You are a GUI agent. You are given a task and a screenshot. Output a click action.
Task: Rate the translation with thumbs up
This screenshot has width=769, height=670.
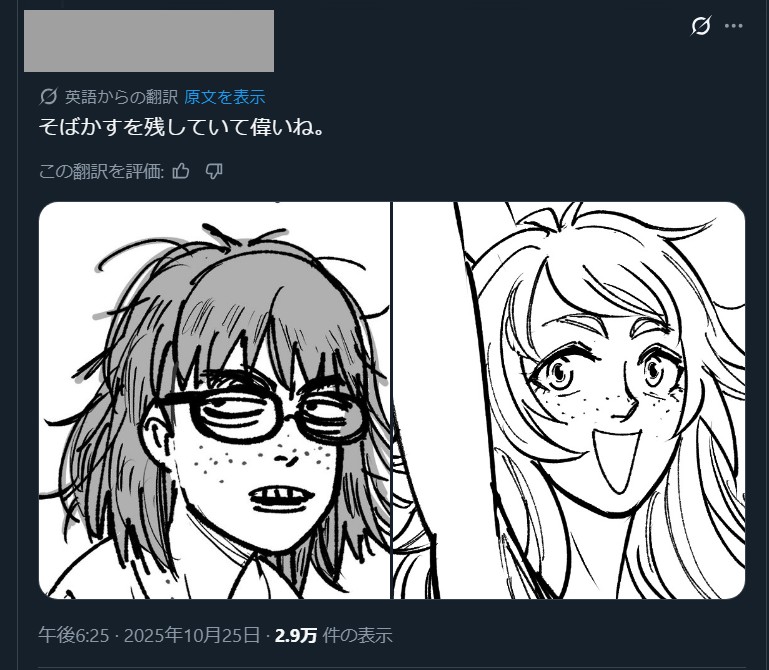point(181,171)
